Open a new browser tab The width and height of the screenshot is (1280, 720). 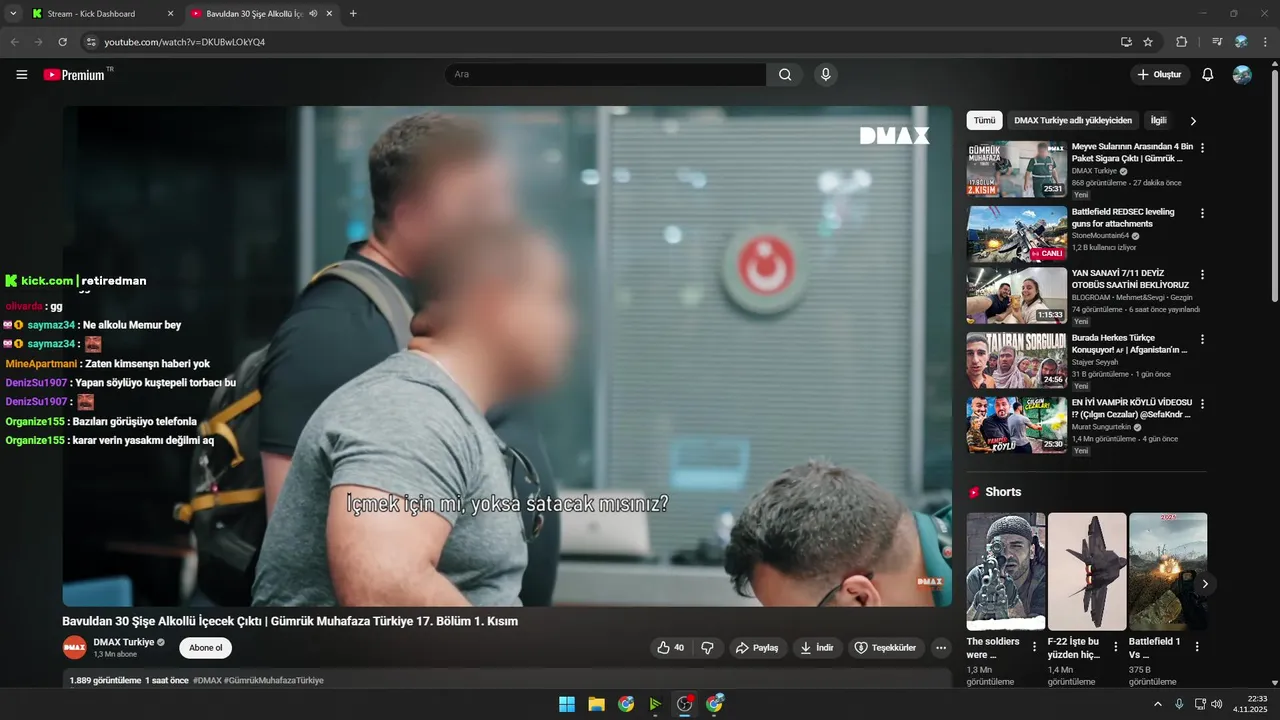coord(353,14)
